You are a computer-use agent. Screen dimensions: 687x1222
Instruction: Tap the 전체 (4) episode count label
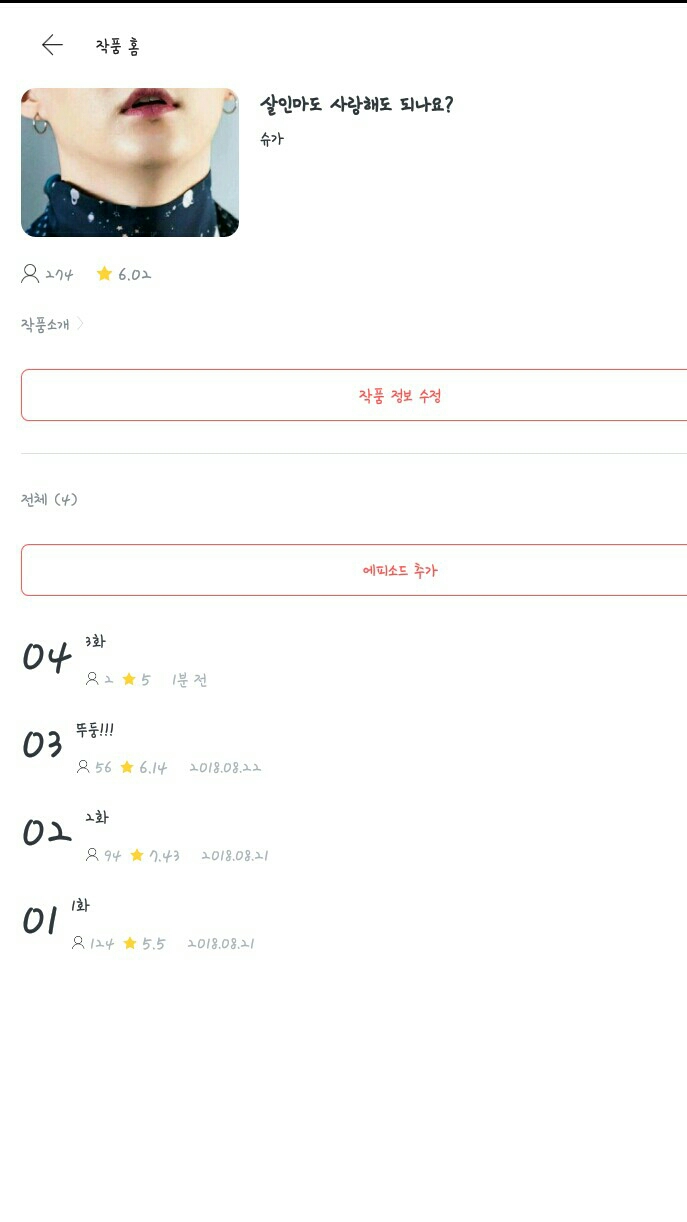coord(49,499)
